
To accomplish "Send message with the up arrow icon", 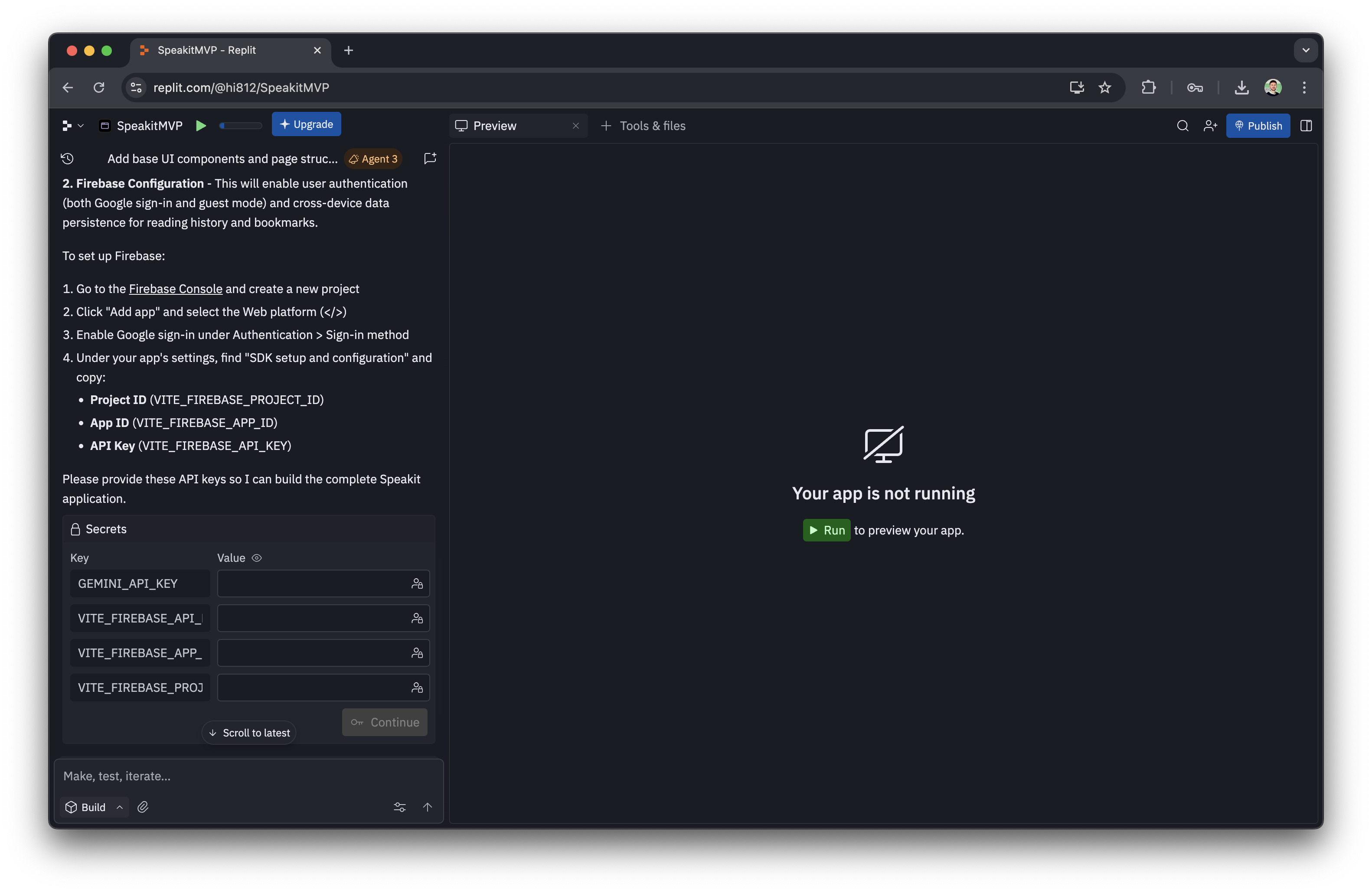I will click(x=427, y=807).
